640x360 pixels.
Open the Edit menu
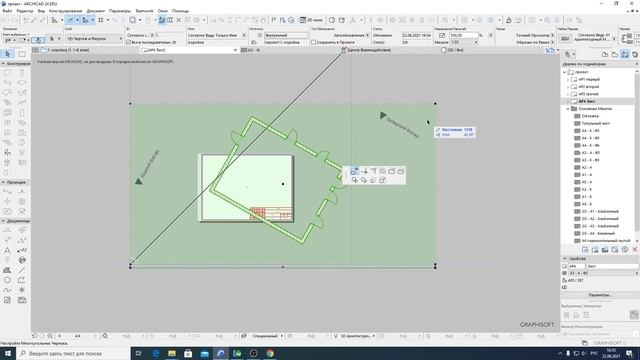[25, 11]
